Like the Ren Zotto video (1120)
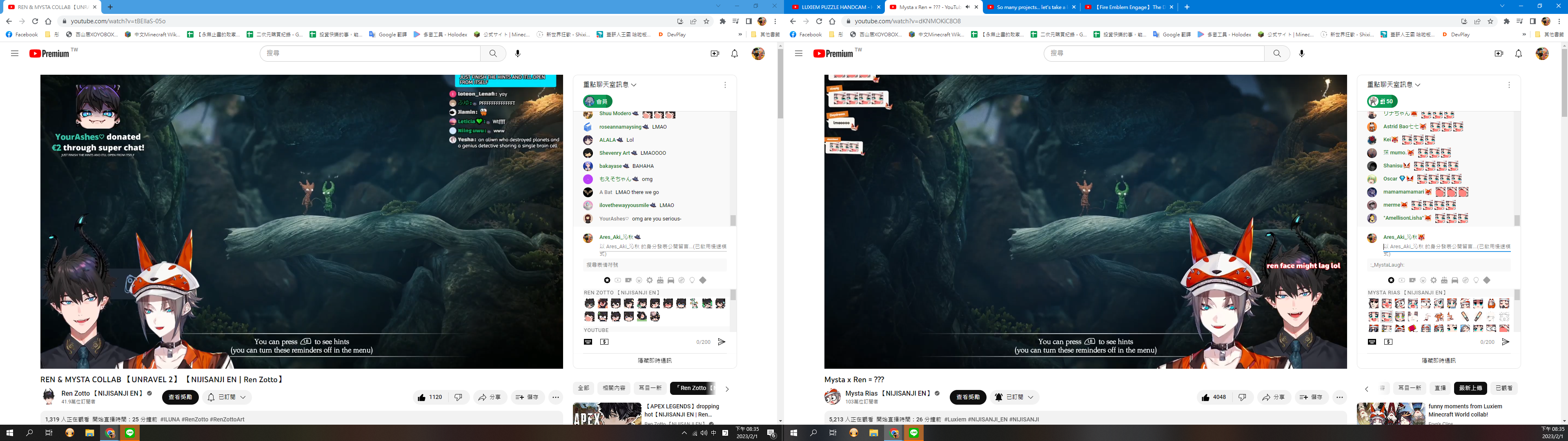The image size is (1568, 441). tap(430, 397)
